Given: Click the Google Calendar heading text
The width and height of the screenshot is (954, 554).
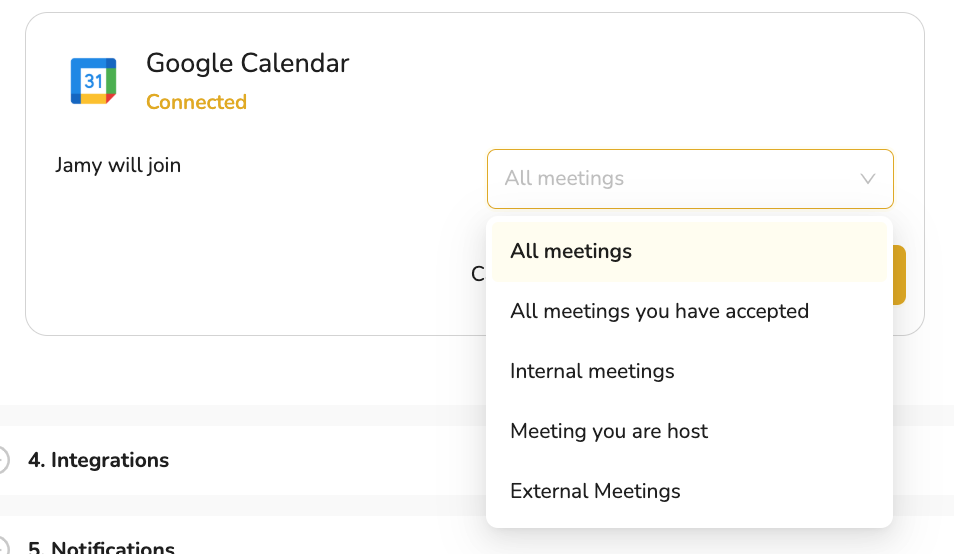Looking at the screenshot, I should pyautogui.click(x=248, y=63).
